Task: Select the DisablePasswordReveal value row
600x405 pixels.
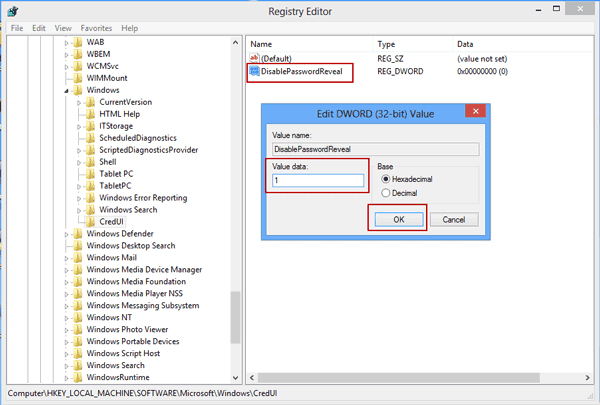Action: [x=302, y=71]
